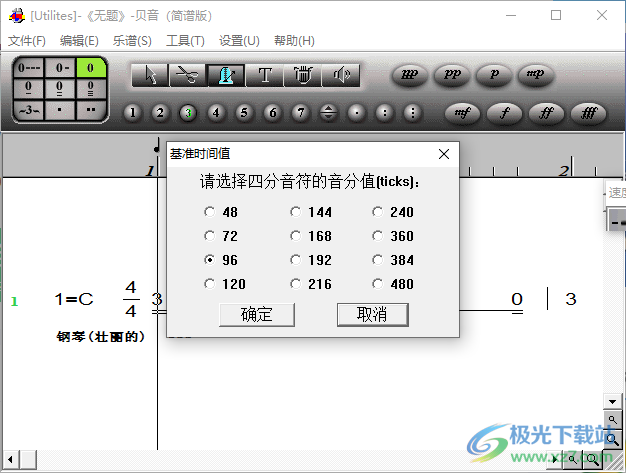626x473 pixels.
Task: Click the single octave dot button
Action: [x=357, y=113]
